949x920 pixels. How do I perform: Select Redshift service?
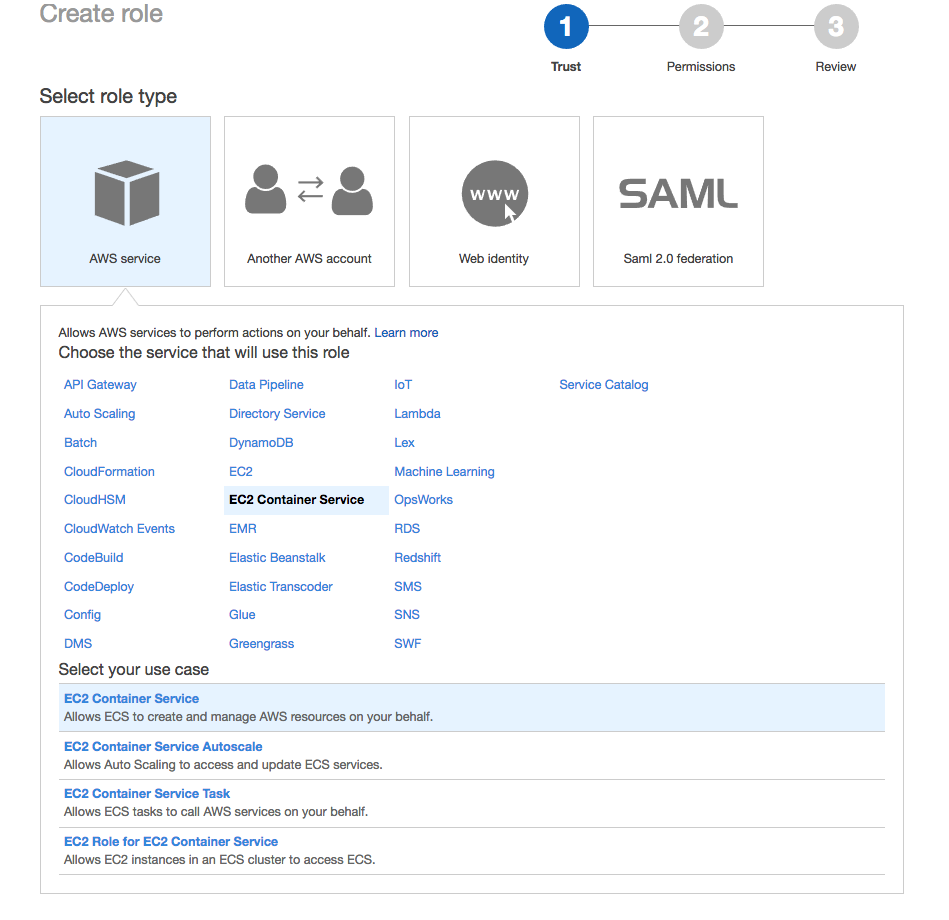pyautogui.click(x=418, y=558)
